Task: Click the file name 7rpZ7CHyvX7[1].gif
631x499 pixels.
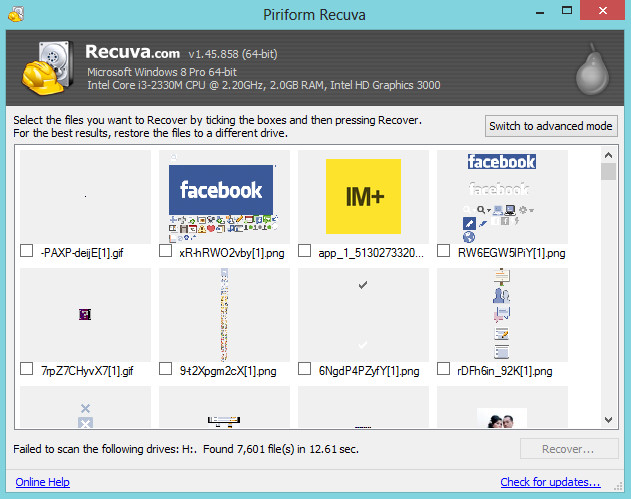Action: (87, 371)
